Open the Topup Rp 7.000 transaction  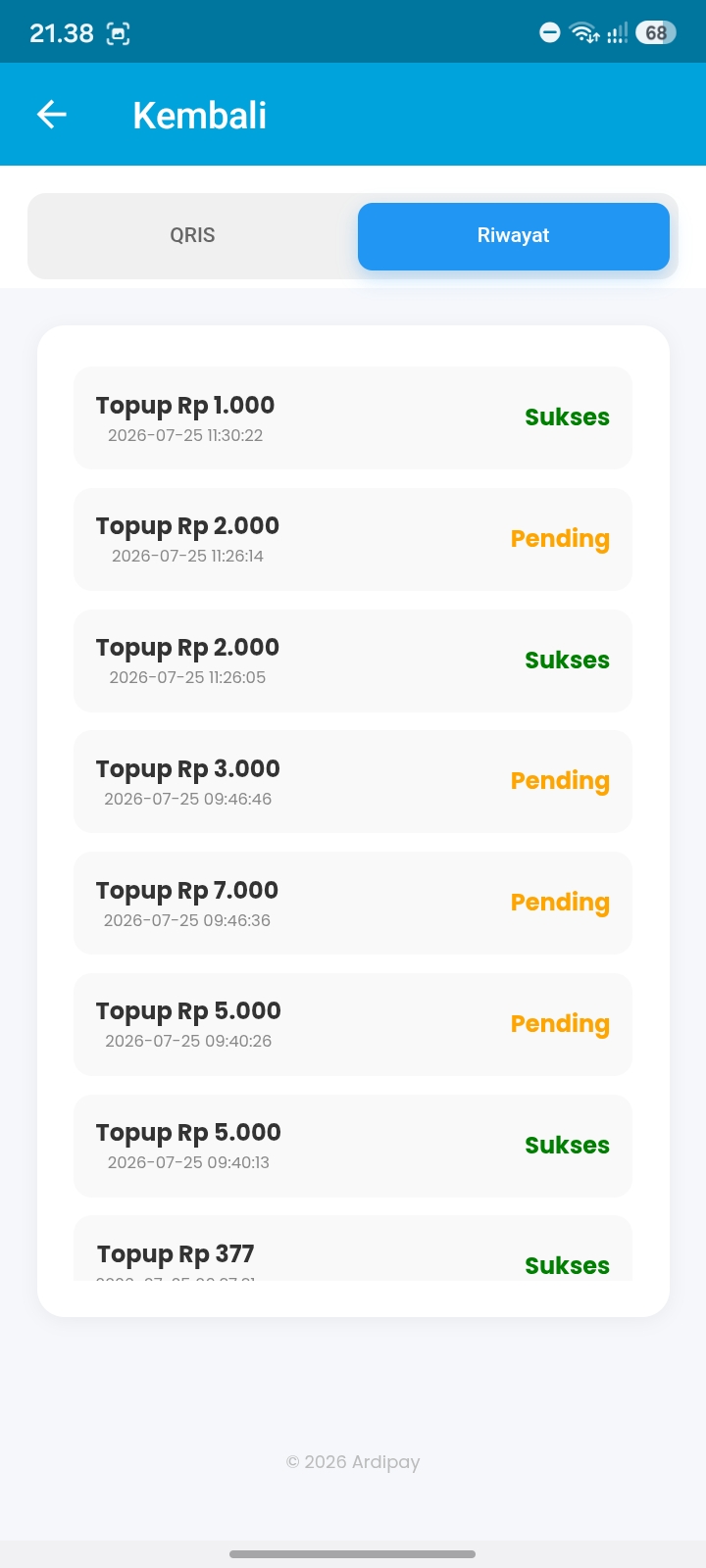(x=353, y=904)
